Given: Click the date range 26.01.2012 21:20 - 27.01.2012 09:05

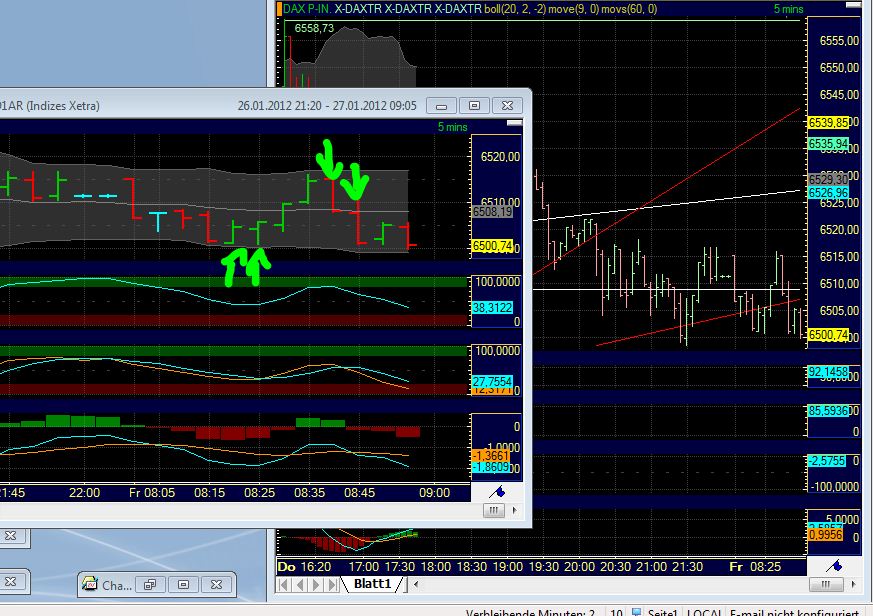Looking at the screenshot, I should point(327,106).
